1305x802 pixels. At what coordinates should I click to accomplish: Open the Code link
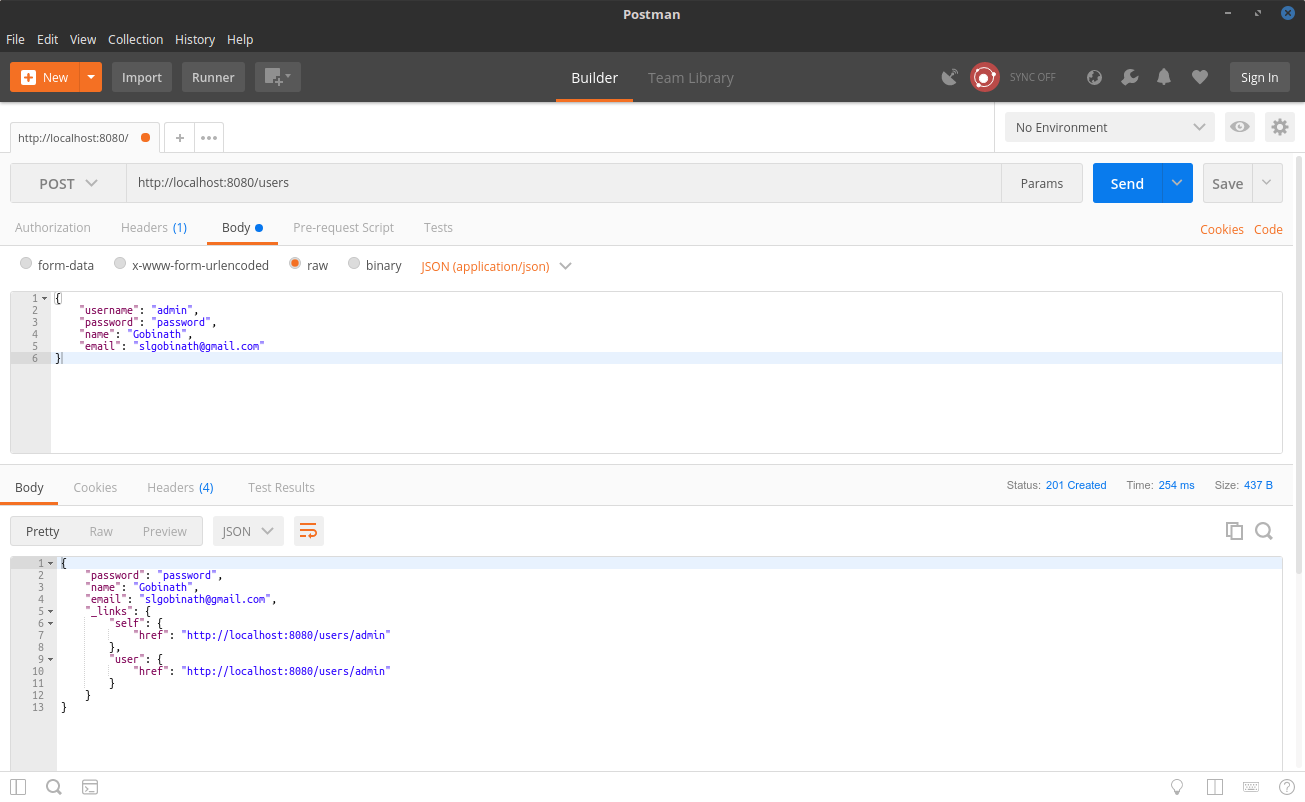1268,229
